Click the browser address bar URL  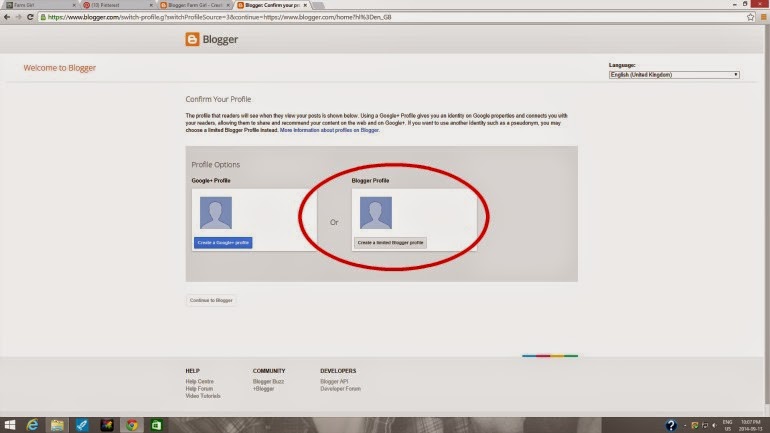(220, 17)
